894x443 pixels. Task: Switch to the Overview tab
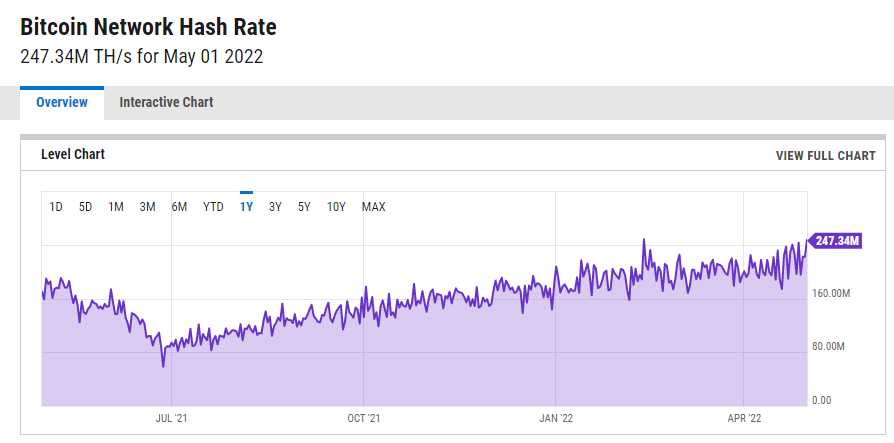click(x=62, y=103)
